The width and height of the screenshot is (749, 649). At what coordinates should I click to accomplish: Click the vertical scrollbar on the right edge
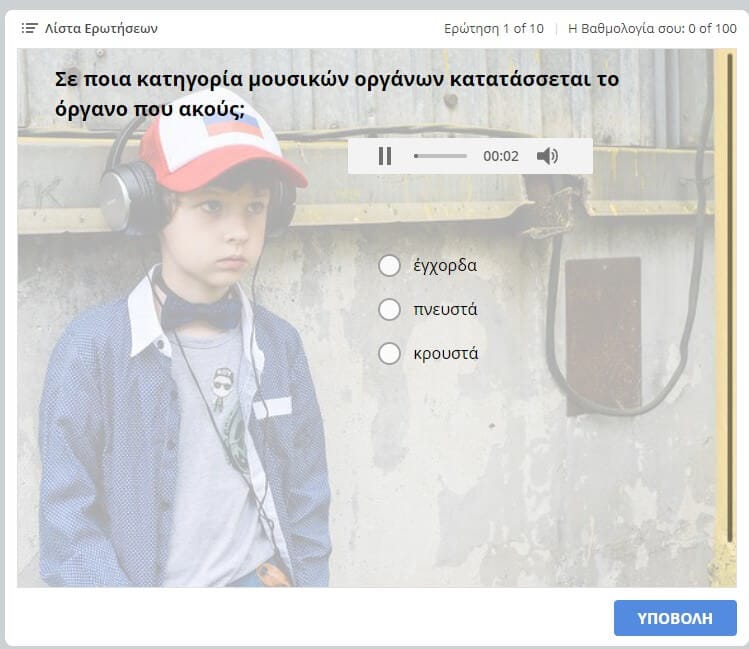coord(731,300)
